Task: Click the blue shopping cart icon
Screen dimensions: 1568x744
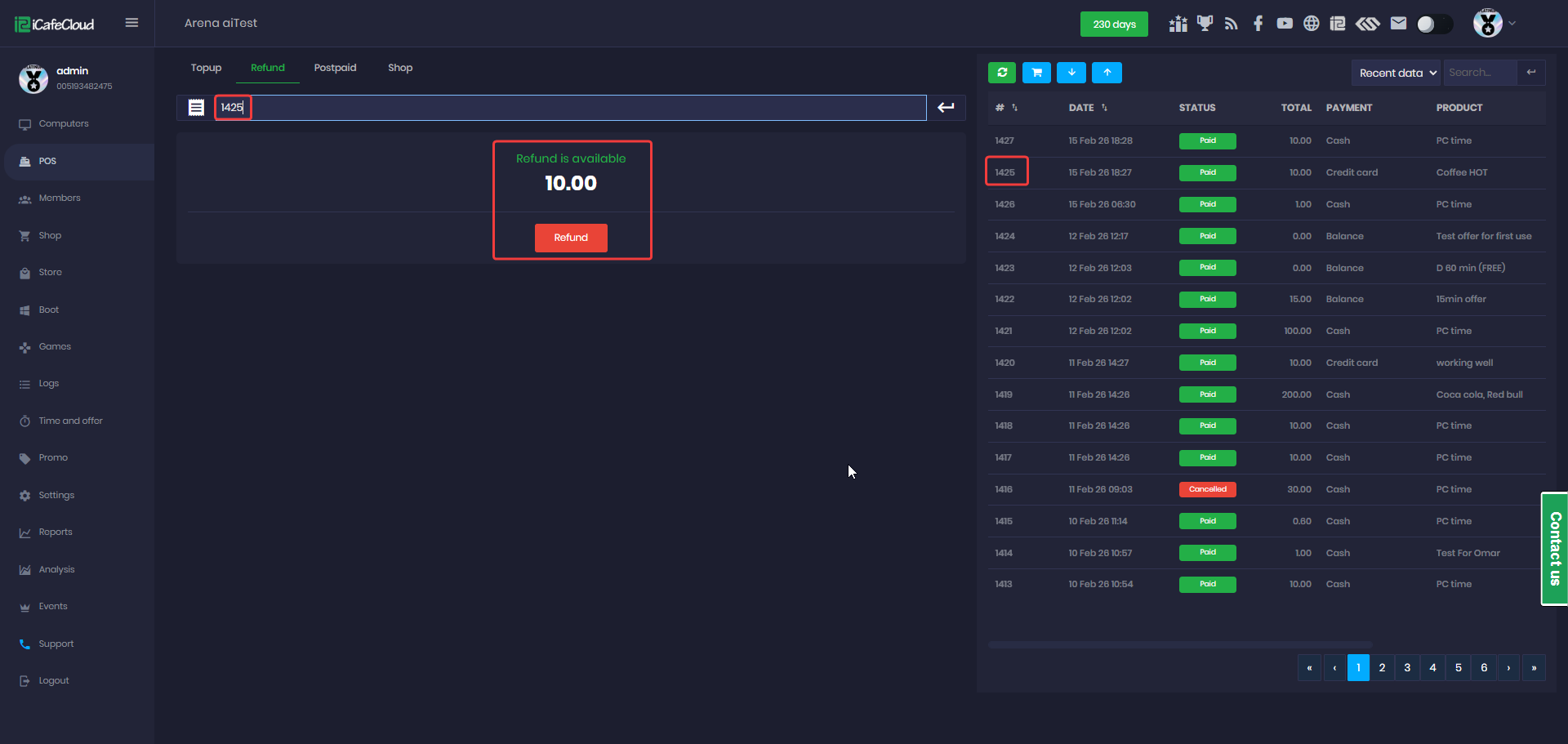Action: [x=1036, y=73]
